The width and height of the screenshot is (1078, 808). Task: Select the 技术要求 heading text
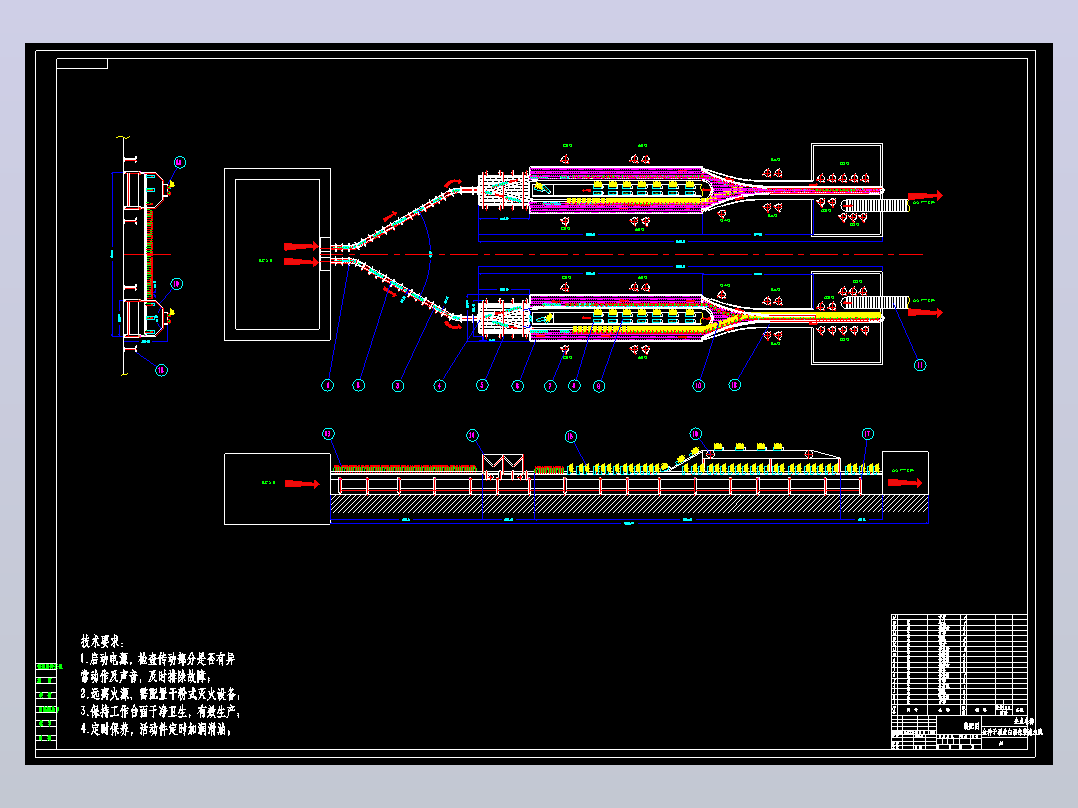[x=102, y=642]
